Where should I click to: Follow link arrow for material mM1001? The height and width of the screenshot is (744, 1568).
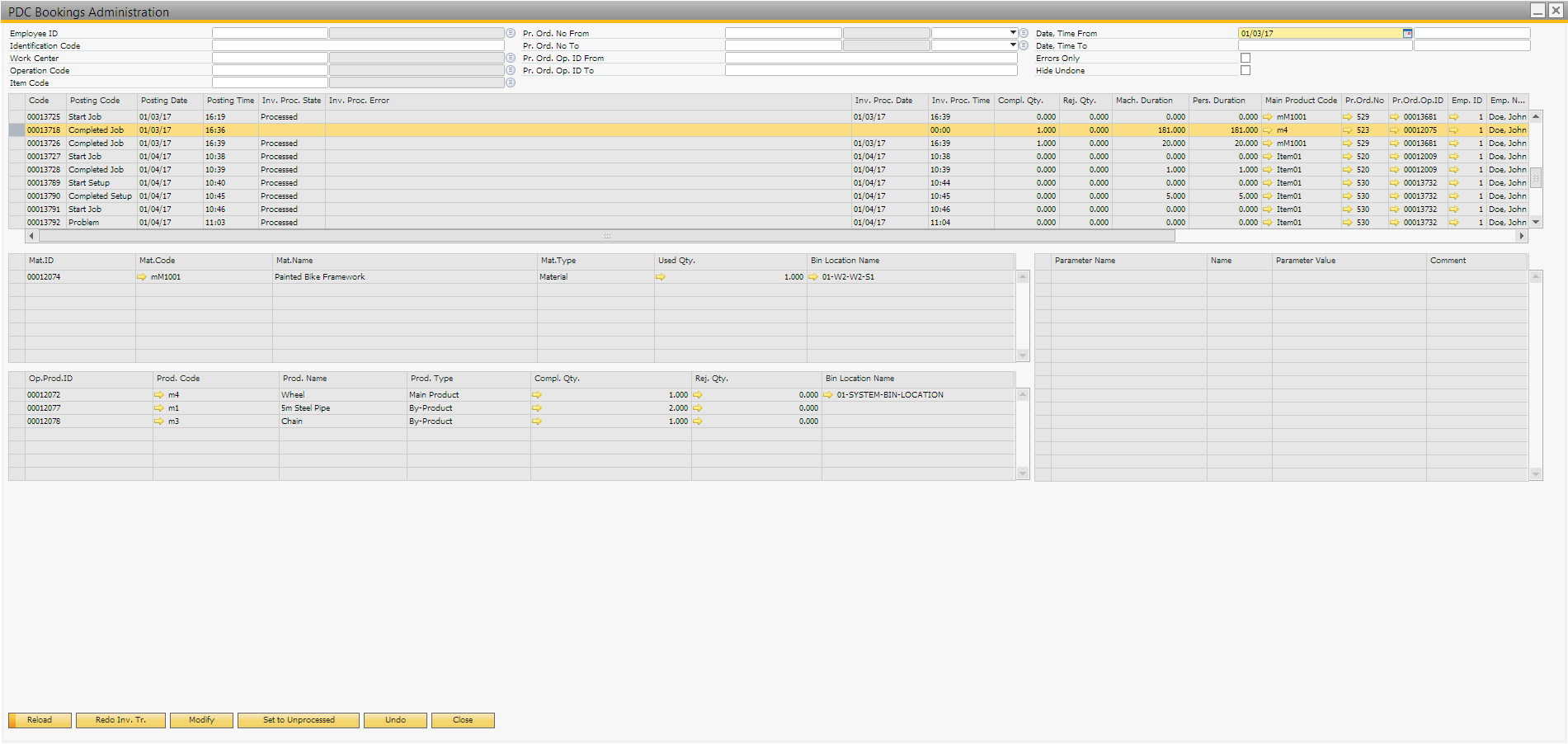point(142,277)
